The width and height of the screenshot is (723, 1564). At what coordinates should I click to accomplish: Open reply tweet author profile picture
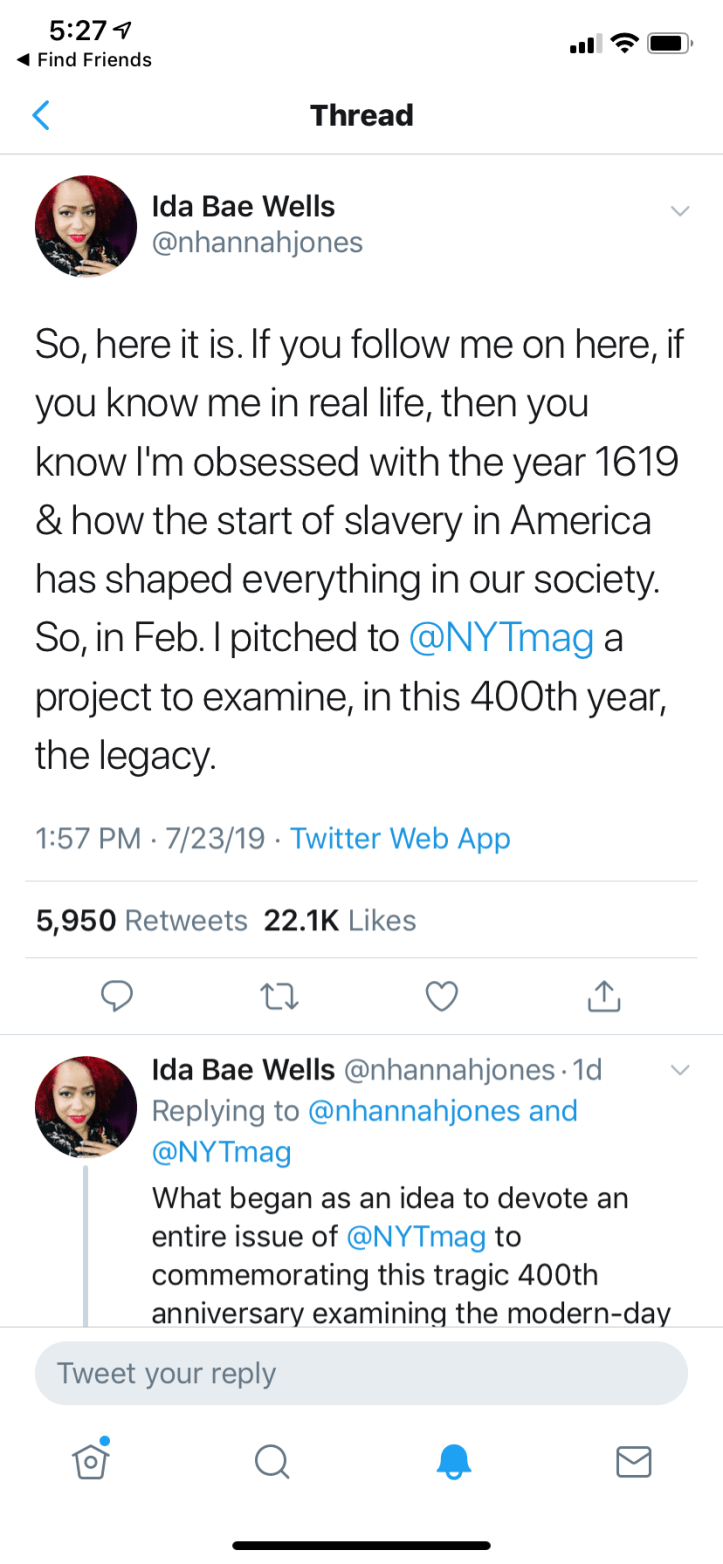86,1106
